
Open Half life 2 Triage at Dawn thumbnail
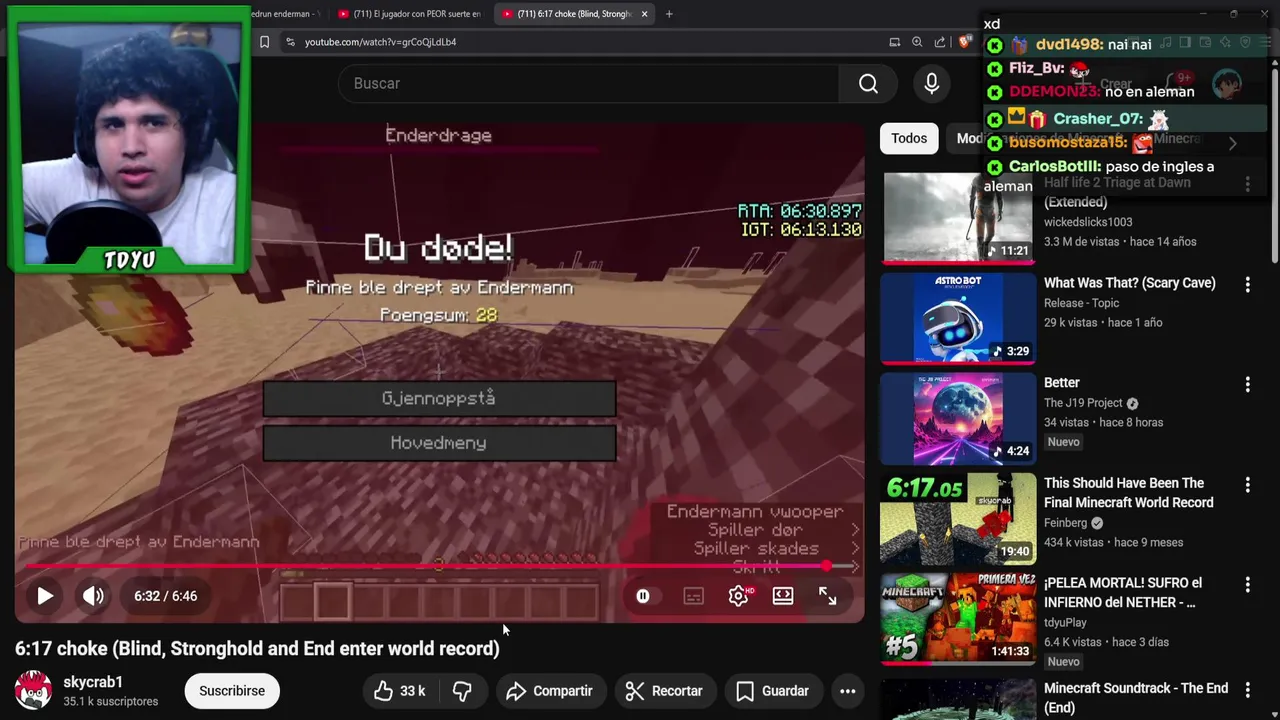tap(958, 218)
